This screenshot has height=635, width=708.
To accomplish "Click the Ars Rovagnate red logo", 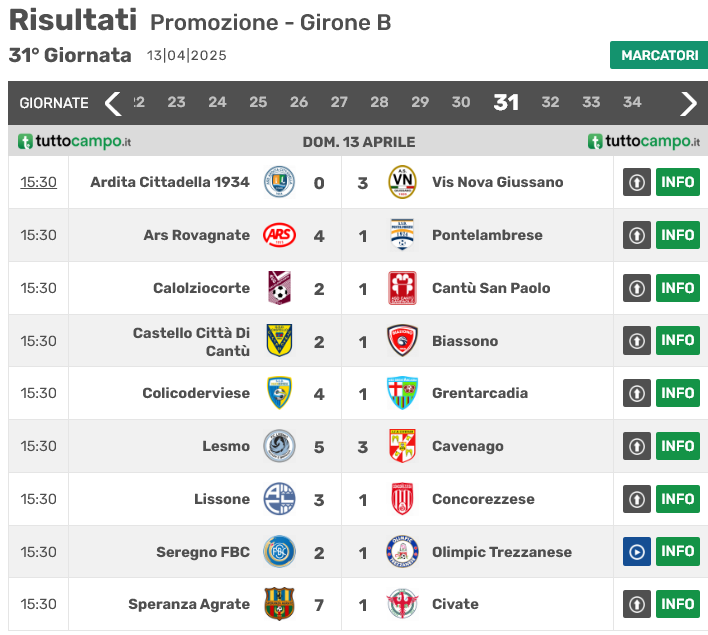I will pos(279,235).
